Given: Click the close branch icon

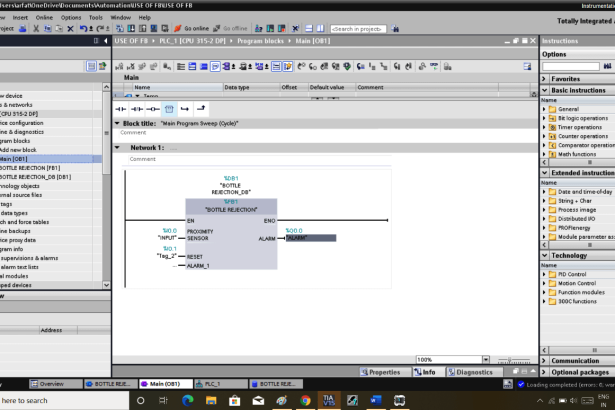Looking at the screenshot, I should 201,108.
